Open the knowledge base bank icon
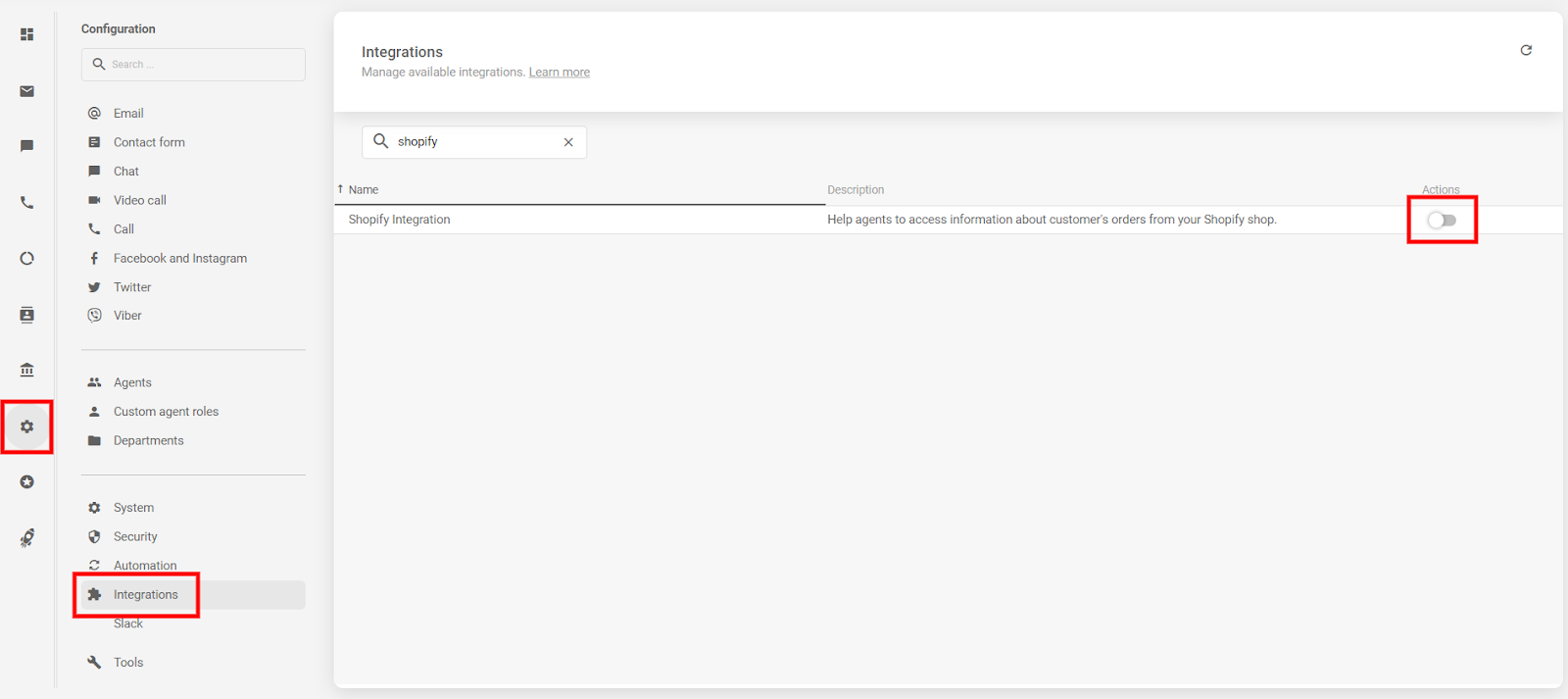The width and height of the screenshot is (1568, 699). 27,370
